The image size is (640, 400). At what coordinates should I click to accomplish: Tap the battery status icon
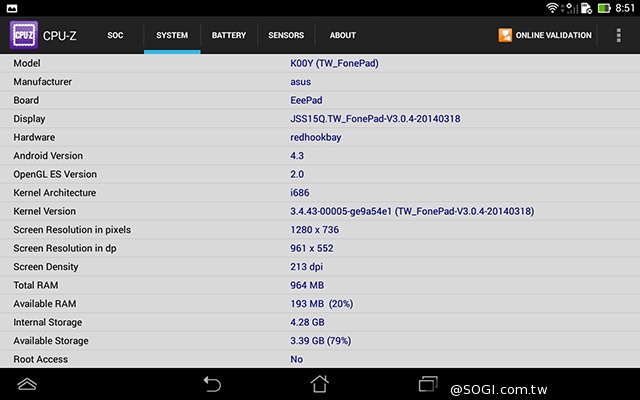coord(604,8)
